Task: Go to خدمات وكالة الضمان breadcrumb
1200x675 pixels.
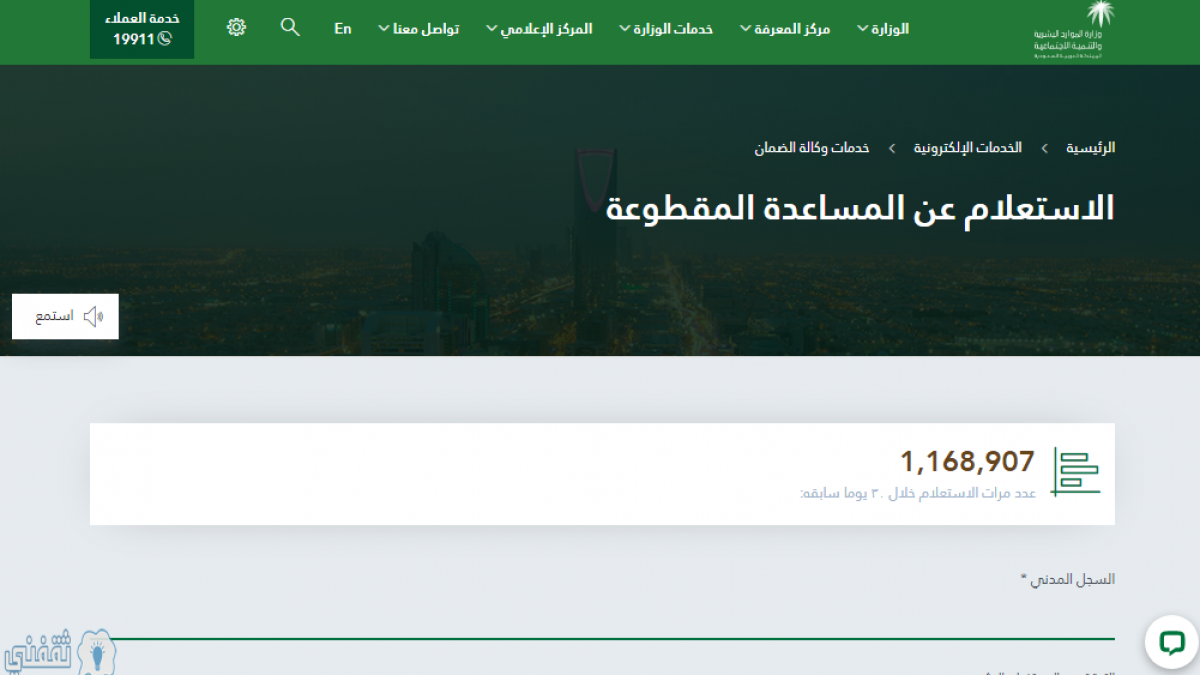Action: coord(812,148)
